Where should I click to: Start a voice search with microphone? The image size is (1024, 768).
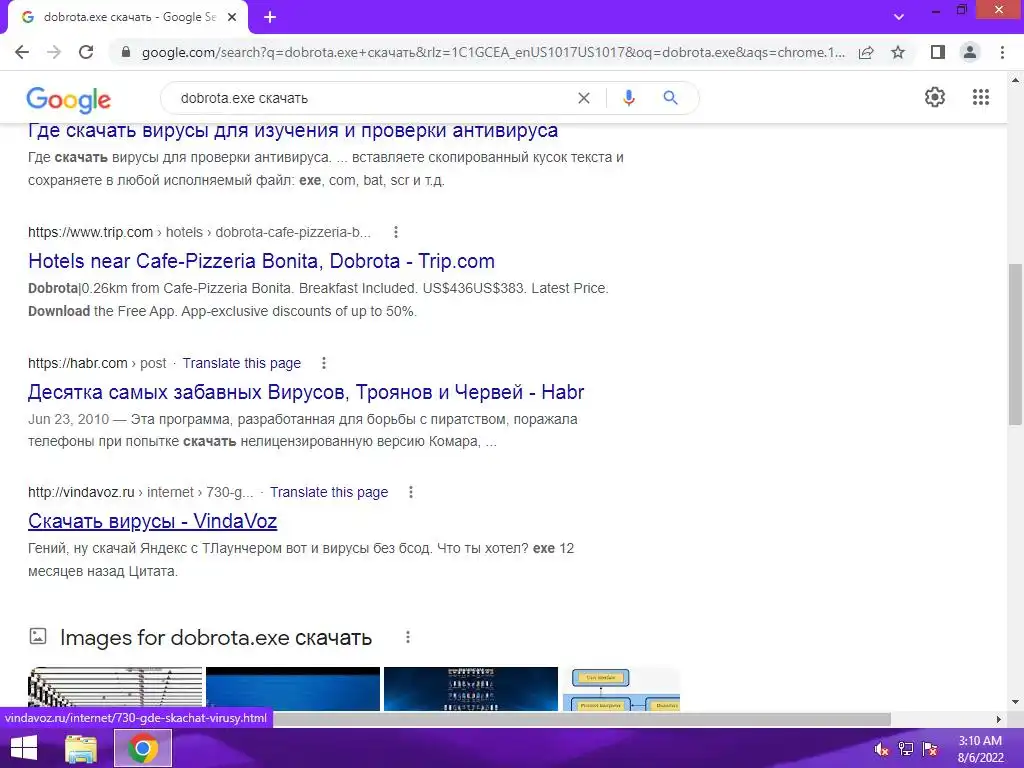[628, 98]
